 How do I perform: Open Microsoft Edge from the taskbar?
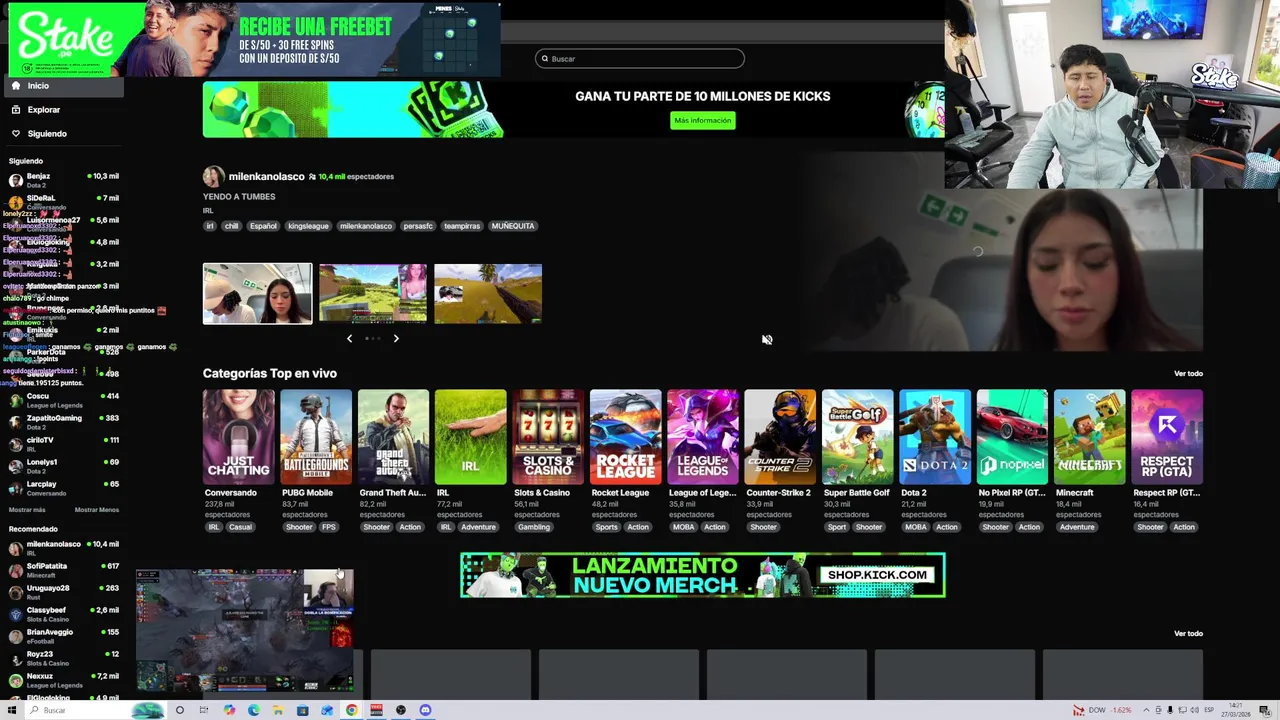pos(253,710)
